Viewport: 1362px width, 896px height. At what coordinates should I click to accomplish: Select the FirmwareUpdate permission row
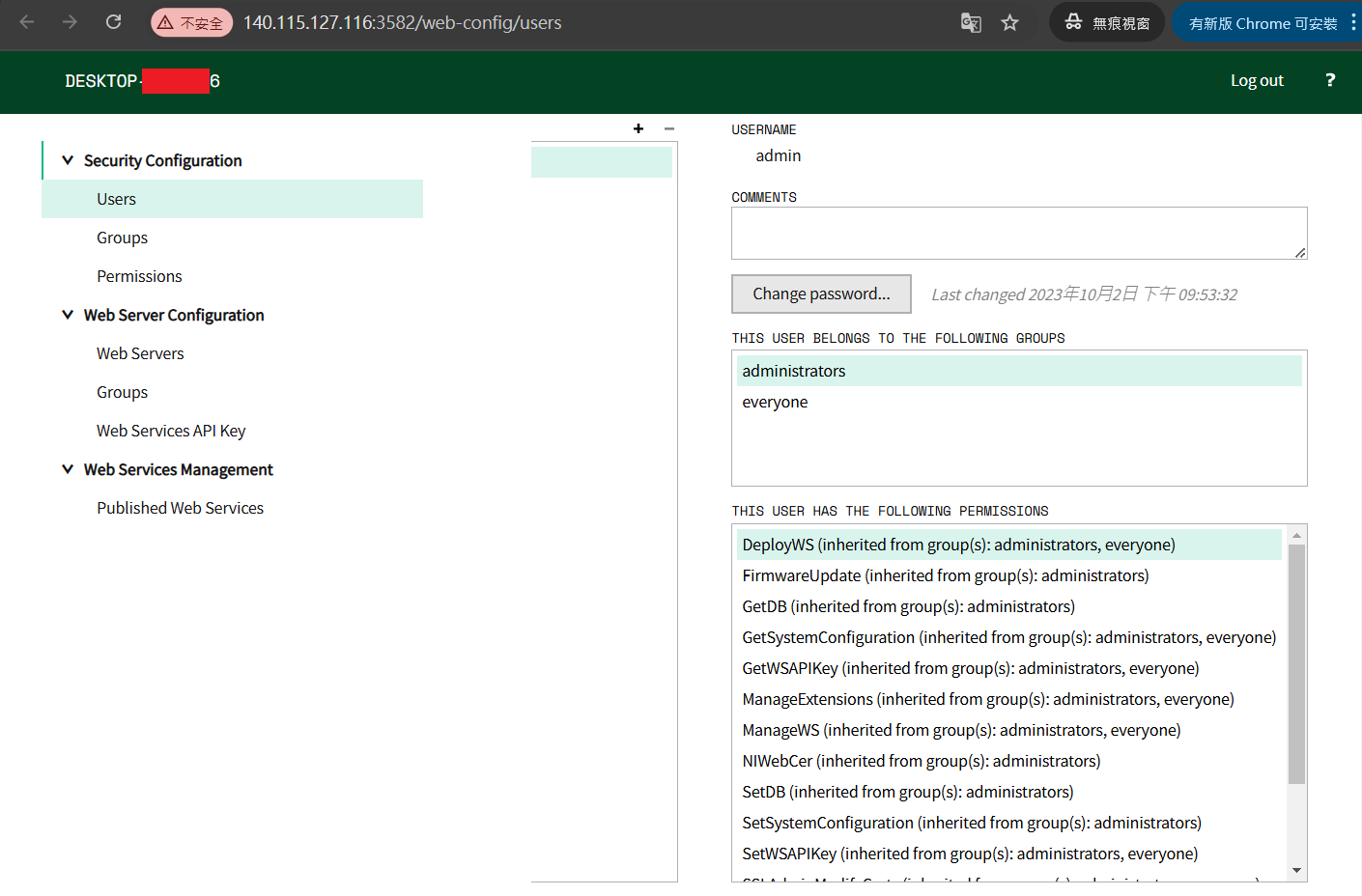[1009, 575]
